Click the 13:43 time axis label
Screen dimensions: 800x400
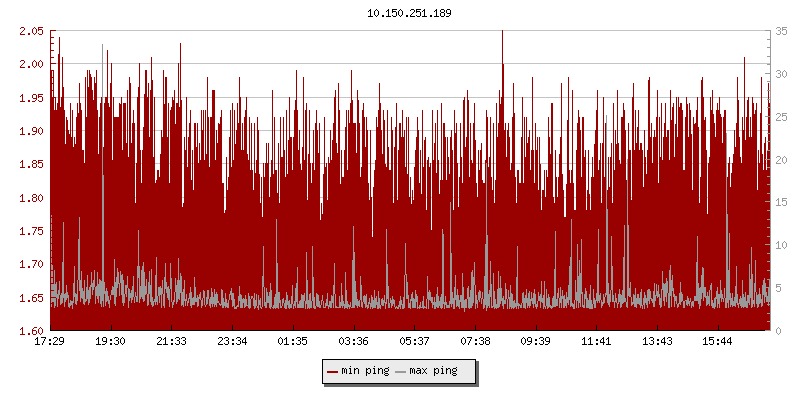pyautogui.click(x=657, y=341)
